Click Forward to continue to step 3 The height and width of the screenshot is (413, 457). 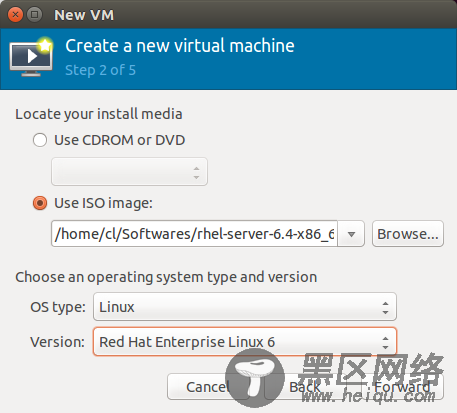coord(402,387)
